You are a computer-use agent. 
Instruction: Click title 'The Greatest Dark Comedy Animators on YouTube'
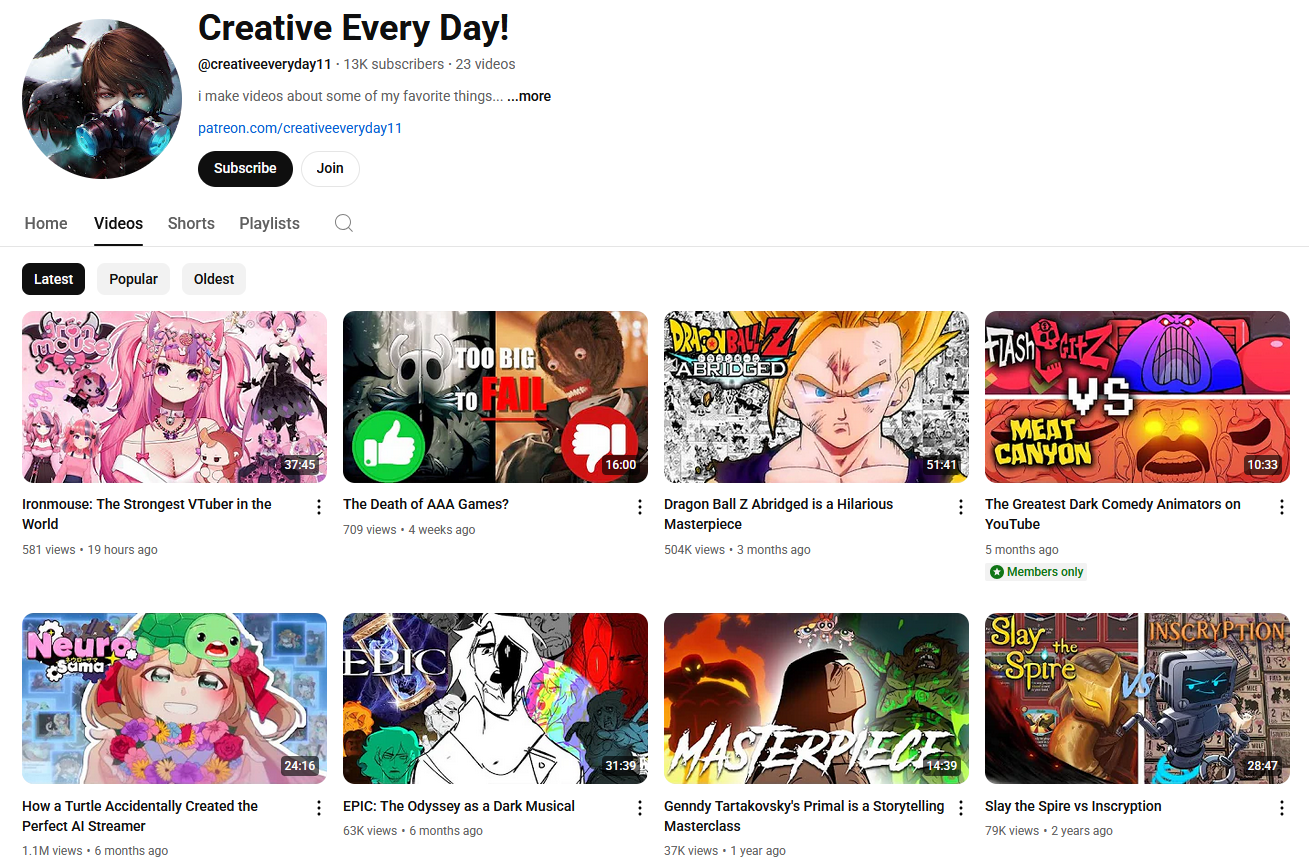pos(1113,514)
